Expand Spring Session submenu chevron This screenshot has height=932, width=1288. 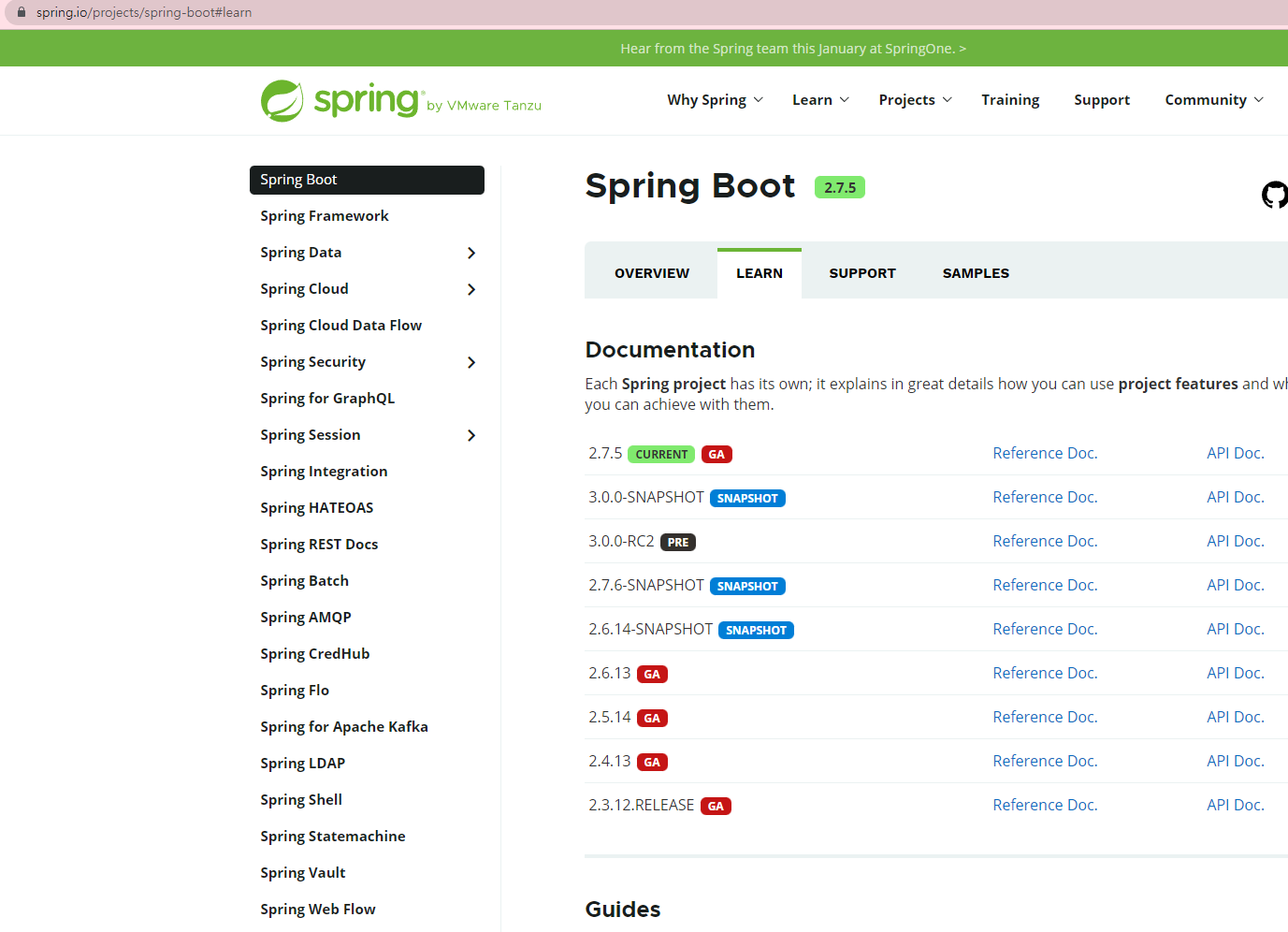pos(471,435)
